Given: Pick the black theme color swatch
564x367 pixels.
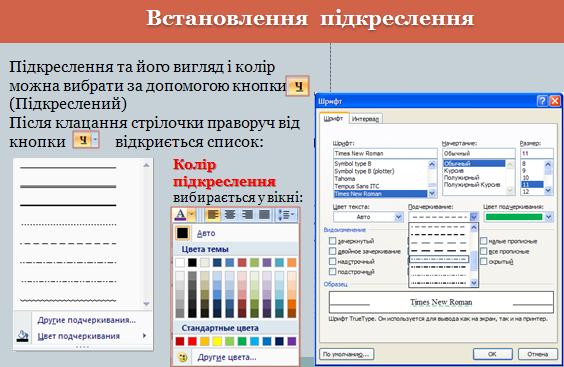Looking at the screenshot, I should (192, 262).
